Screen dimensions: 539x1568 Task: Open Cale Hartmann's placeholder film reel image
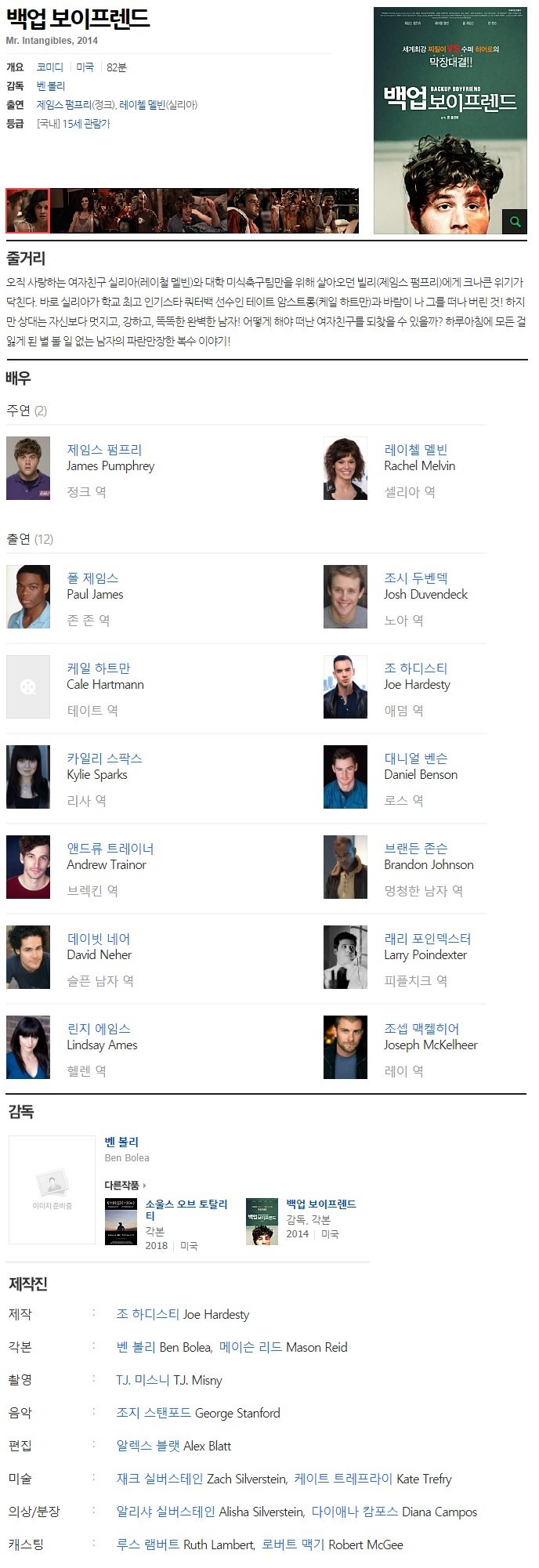(28, 687)
